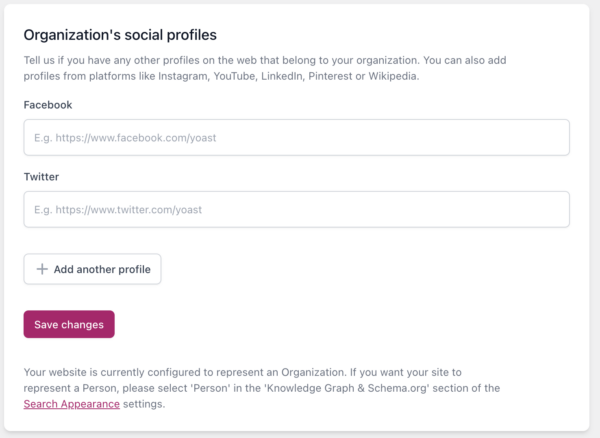600x438 pixels.
Task: Click the Organization's social profiles heading
Action: 120,35
